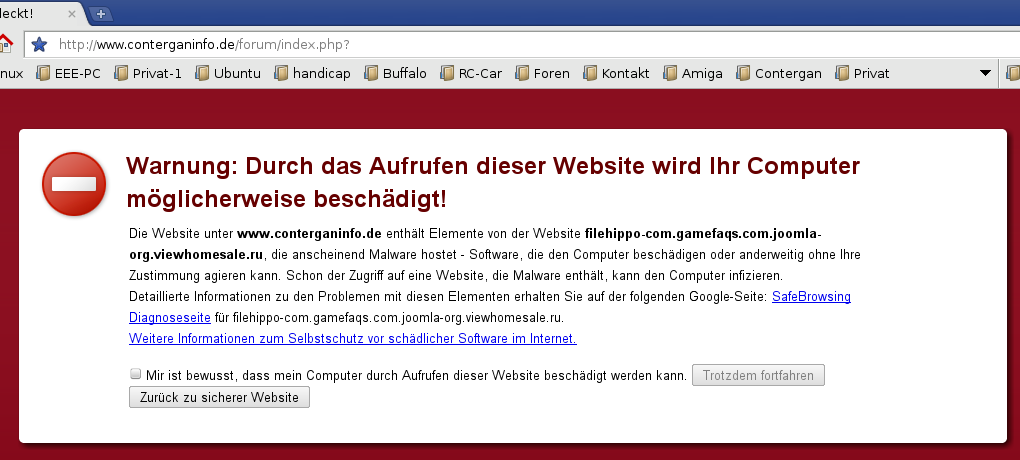Select the Foren bookmark folder
This screenshot has width=1020, height=460.
(542, 73)
